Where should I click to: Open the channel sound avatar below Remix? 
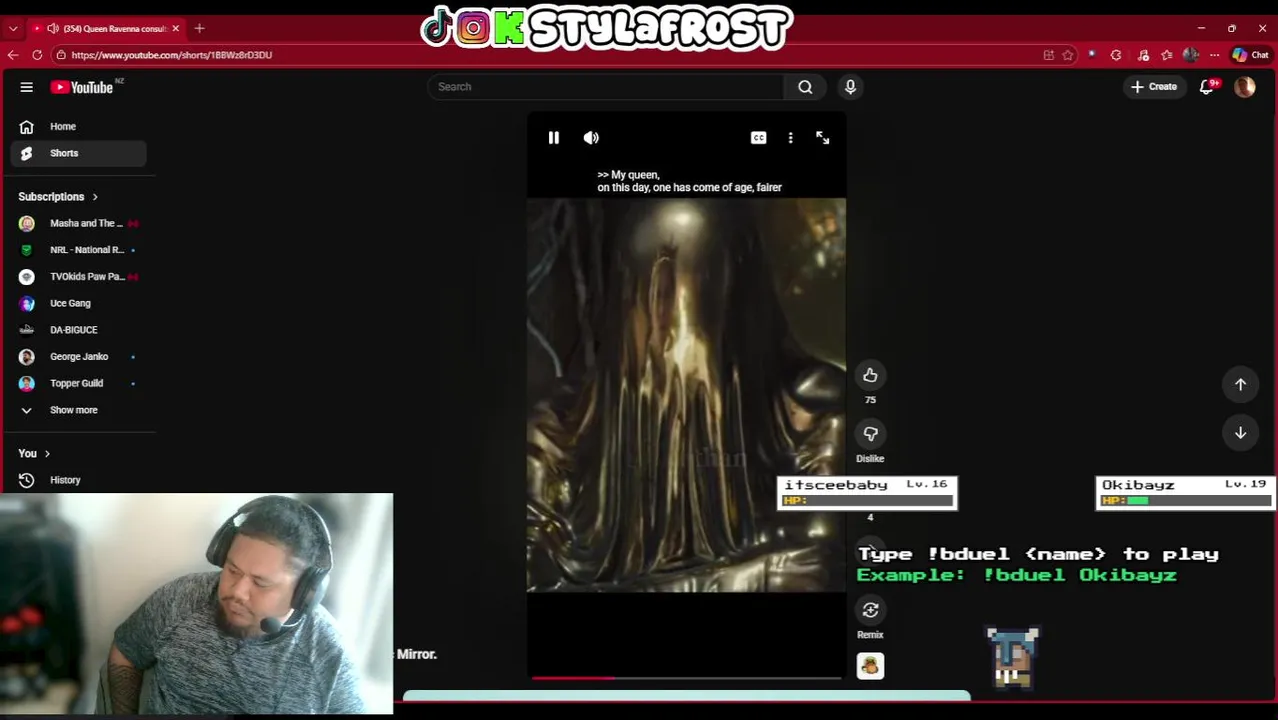tap(870, 666)
